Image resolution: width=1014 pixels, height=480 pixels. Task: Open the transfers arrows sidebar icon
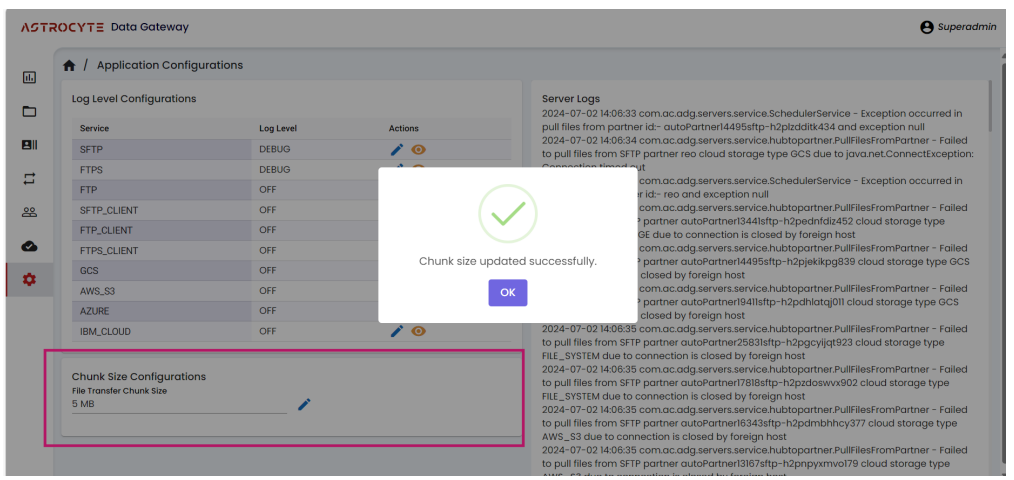tap(29, 179)
